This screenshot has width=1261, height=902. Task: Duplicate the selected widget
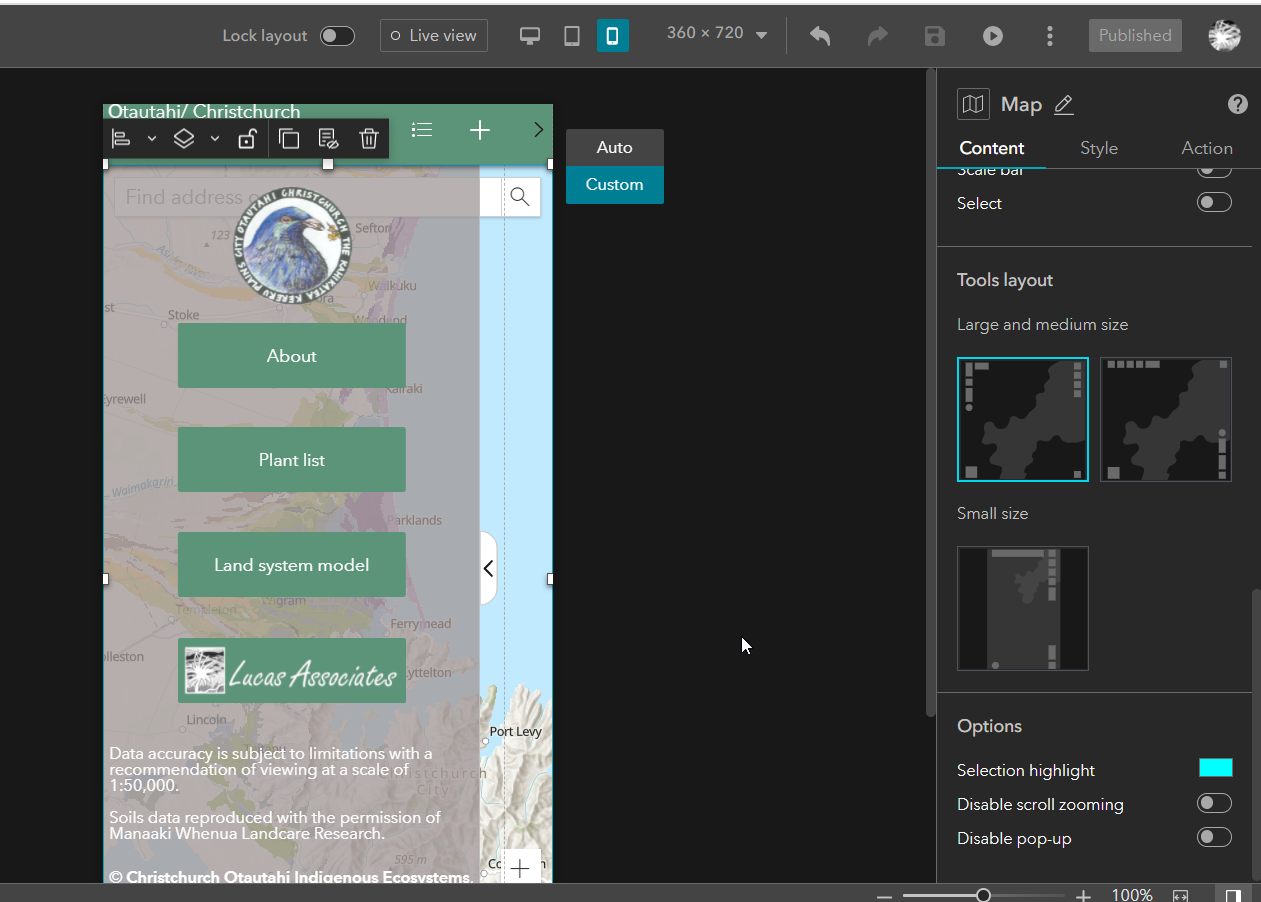[x=290, y=138]
